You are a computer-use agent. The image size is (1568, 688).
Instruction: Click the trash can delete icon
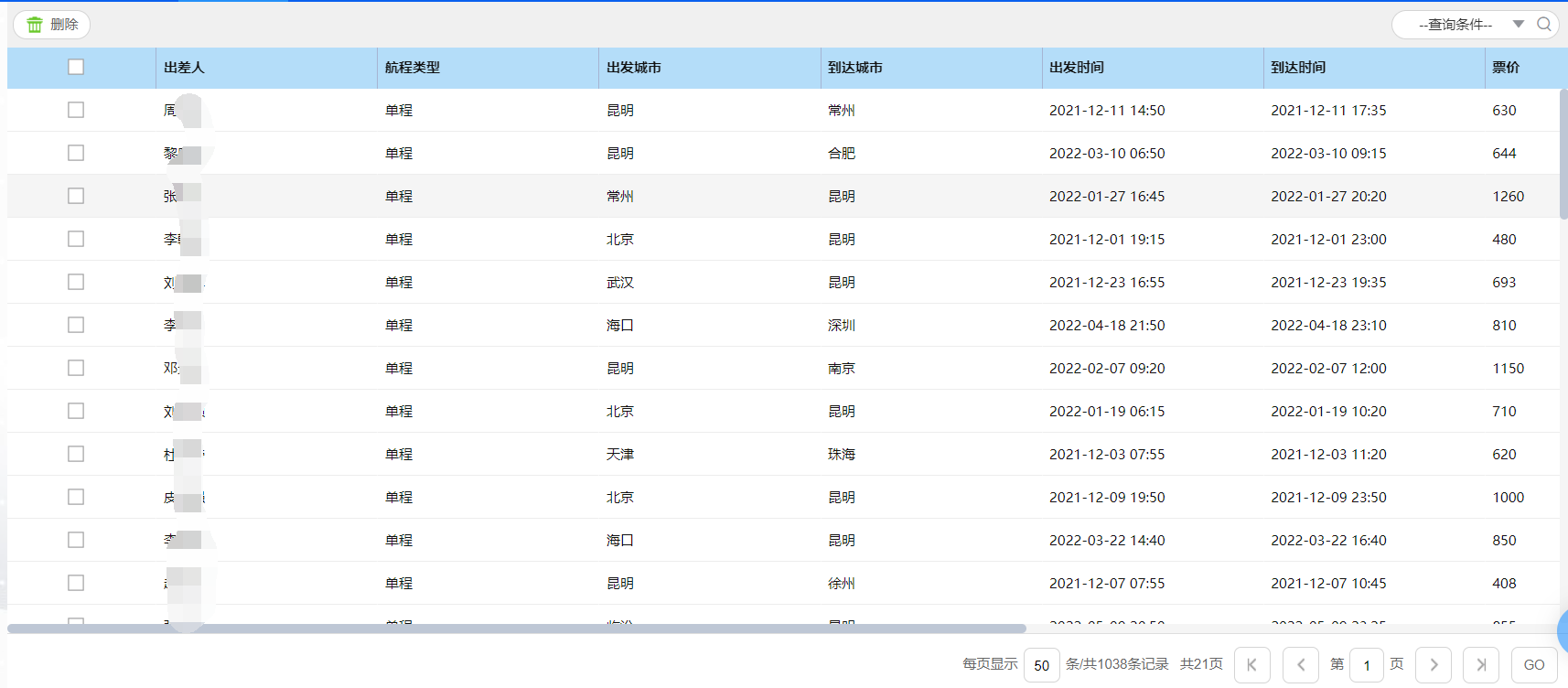[x=35, y=25]
